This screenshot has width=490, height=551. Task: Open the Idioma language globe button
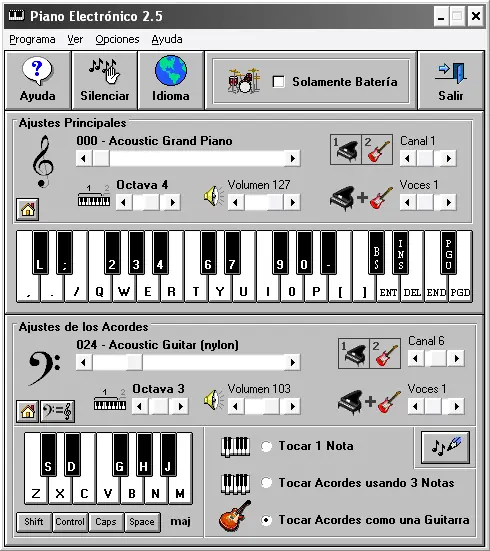point(171,80)
